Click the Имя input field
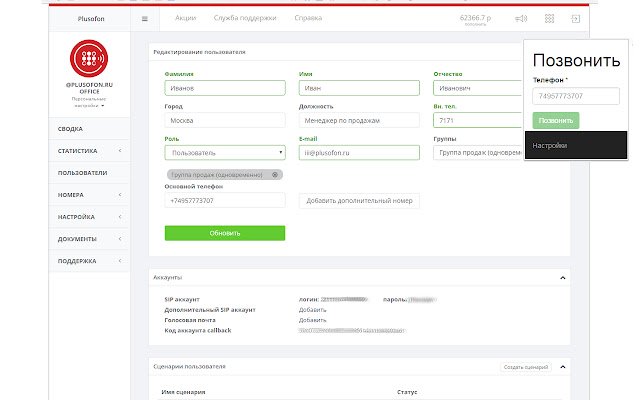 [x=359, y=88]
